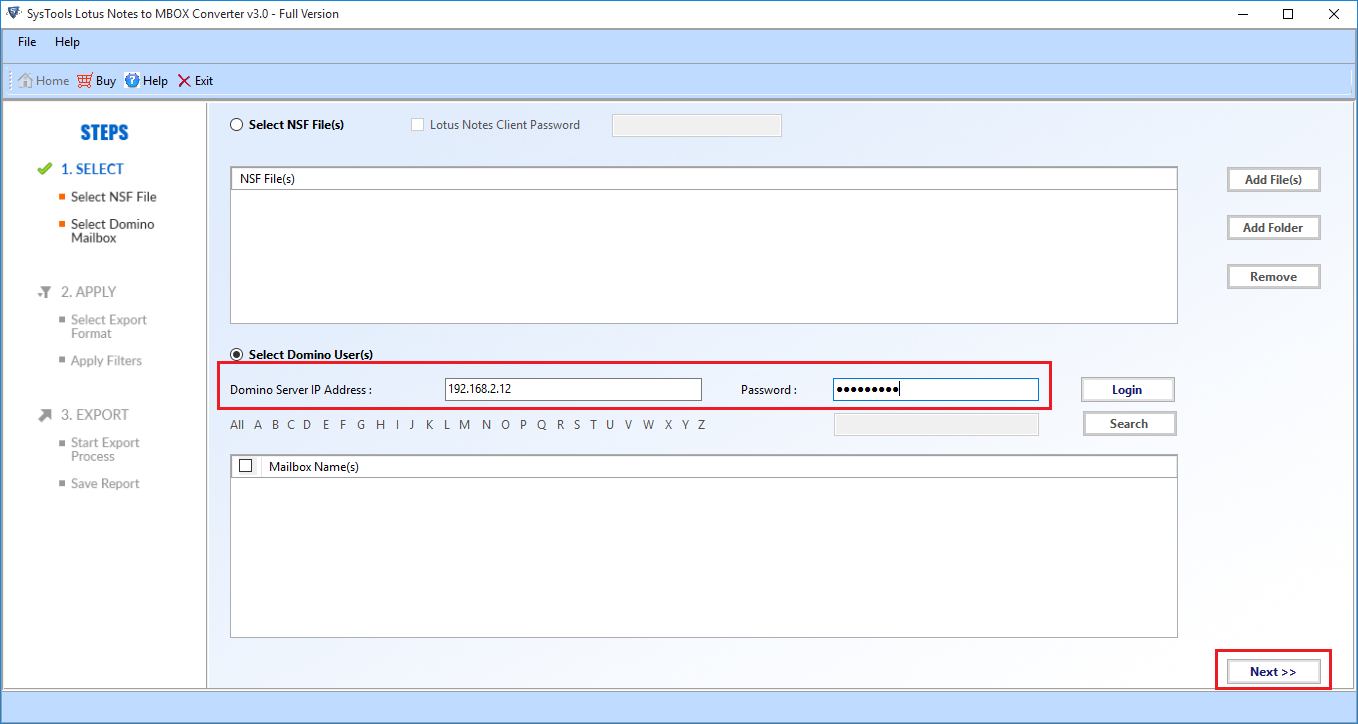Screen dimensions: 1358x724
Task: Check the Mailbox Name(s) select-all checkbox
Action: coord(245,466)
